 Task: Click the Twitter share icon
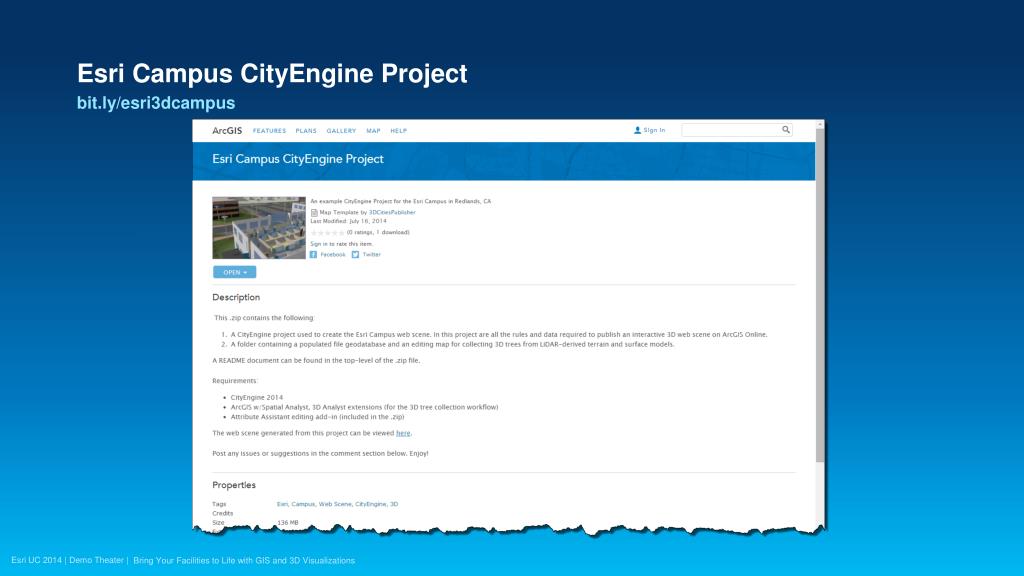(355, 254)
